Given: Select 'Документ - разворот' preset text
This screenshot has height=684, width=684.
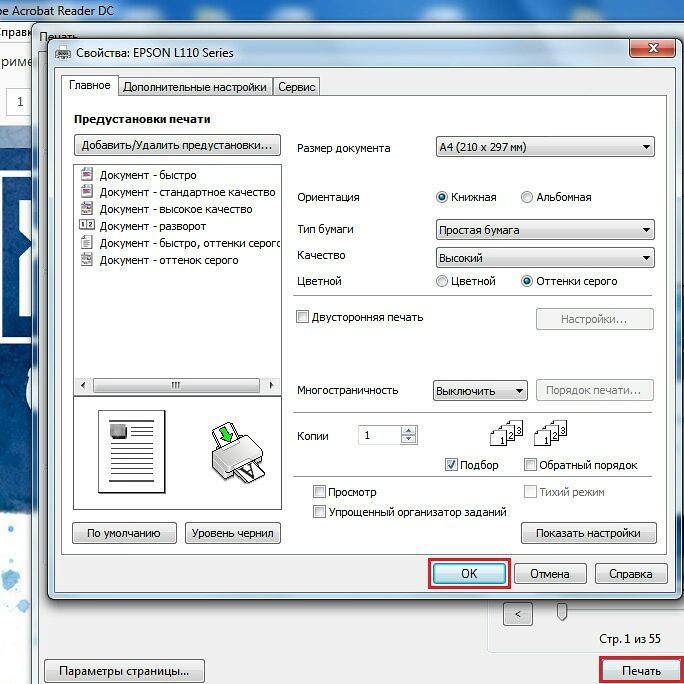Looking at the screenshot, I should coord(153,226).
